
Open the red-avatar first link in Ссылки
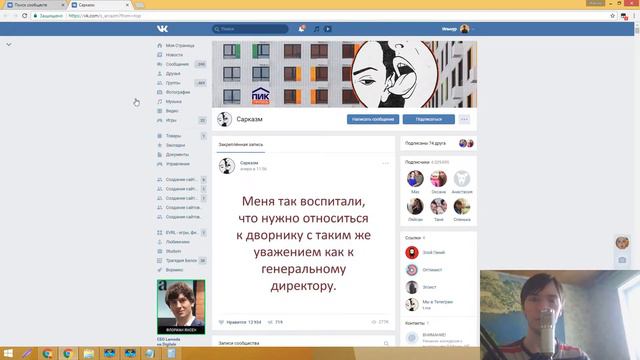[412, 252]
